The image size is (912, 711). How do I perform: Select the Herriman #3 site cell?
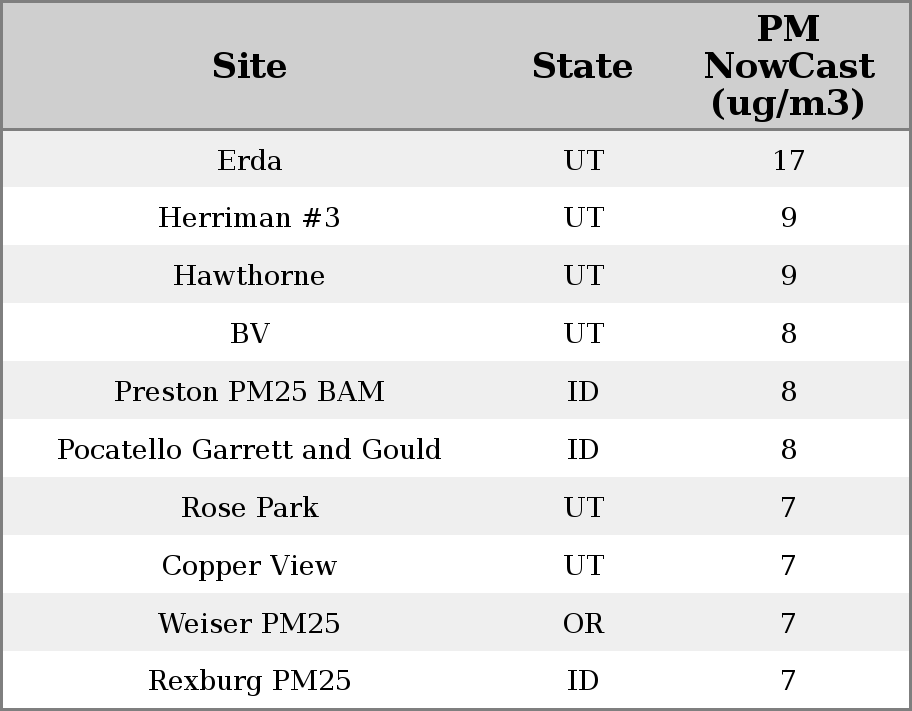(249, 218)
